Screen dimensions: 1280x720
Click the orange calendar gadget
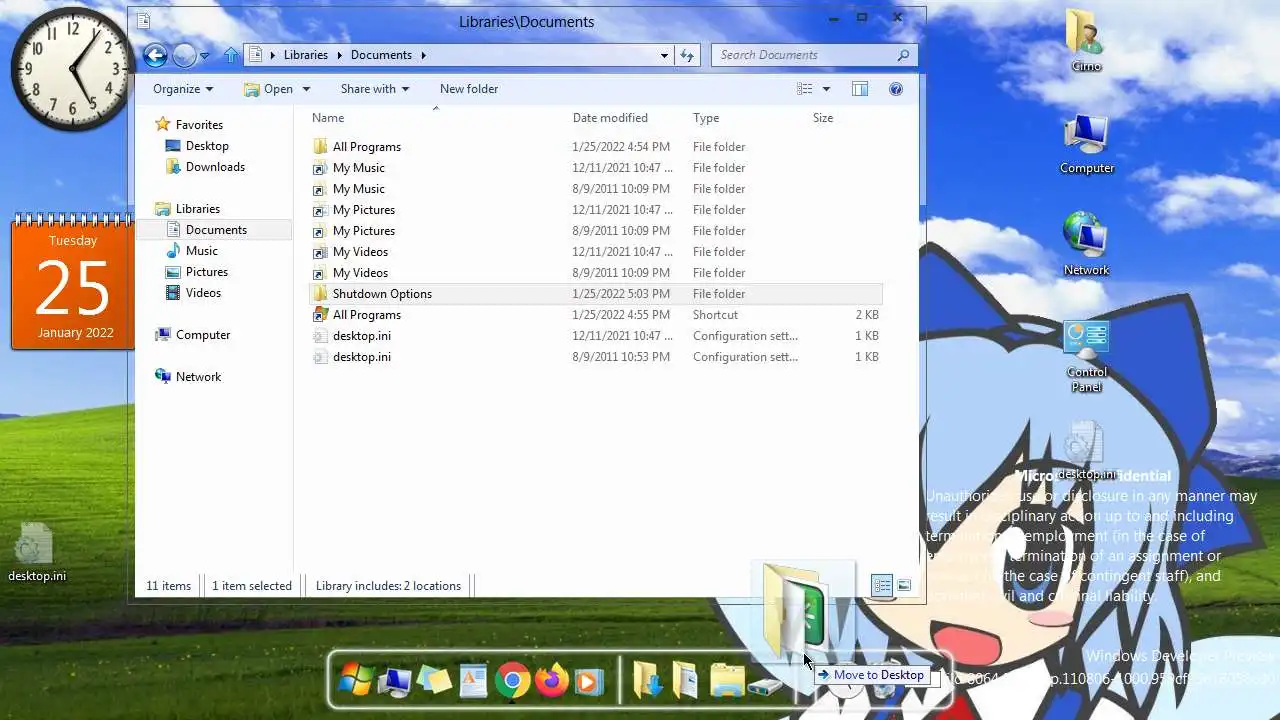(x=72, y=281)
